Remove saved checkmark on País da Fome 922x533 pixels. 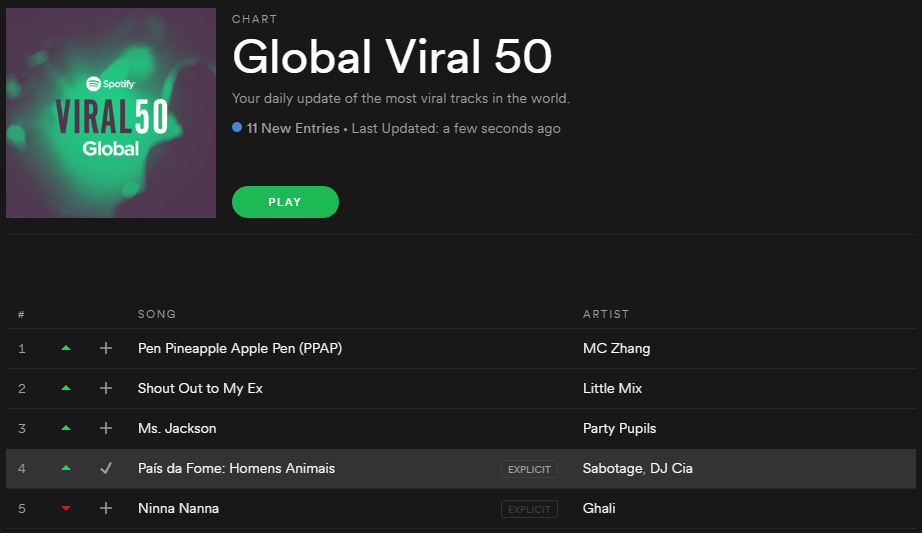click(106, 468)
